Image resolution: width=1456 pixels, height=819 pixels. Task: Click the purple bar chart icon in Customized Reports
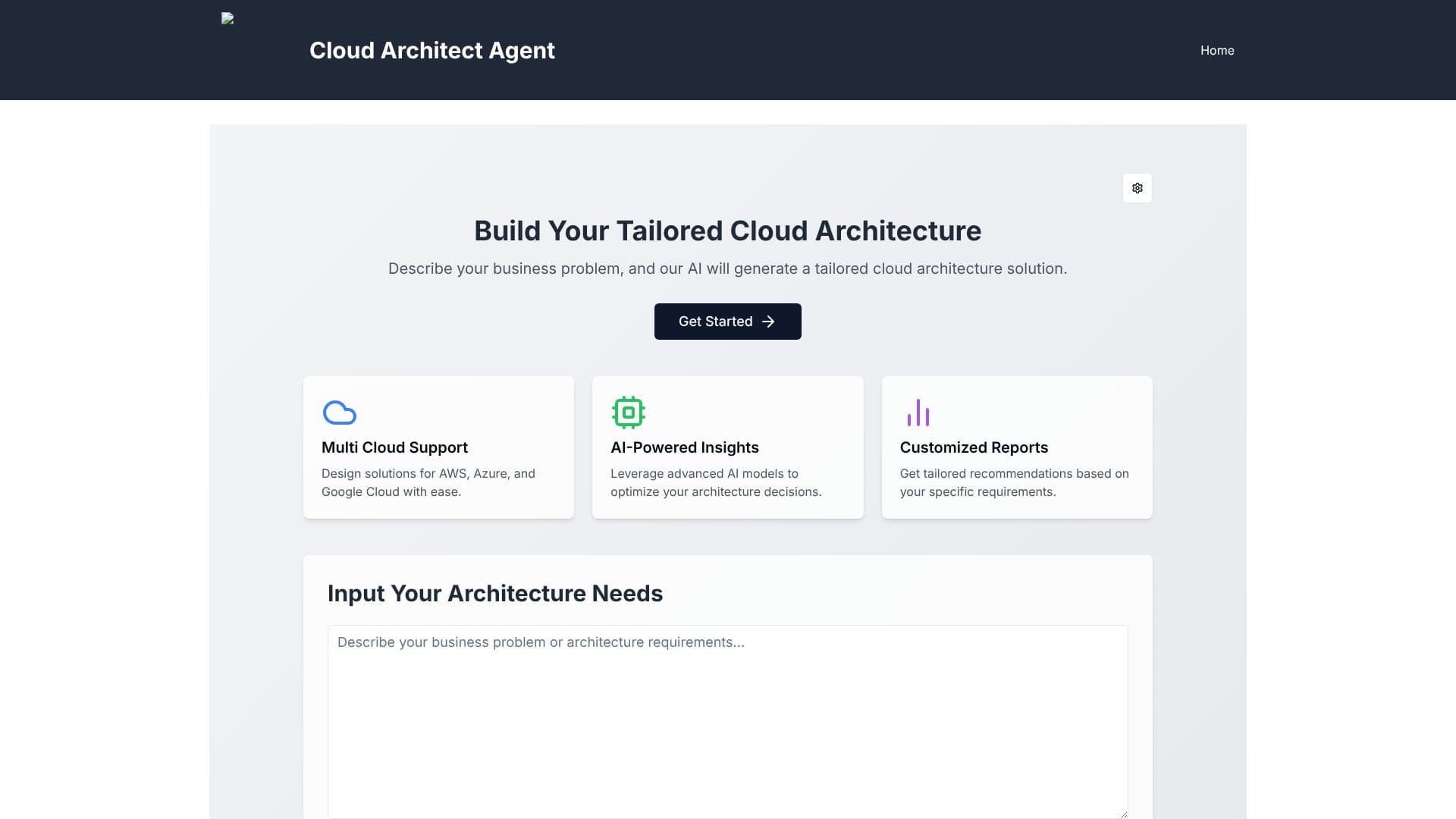(918, 413)
